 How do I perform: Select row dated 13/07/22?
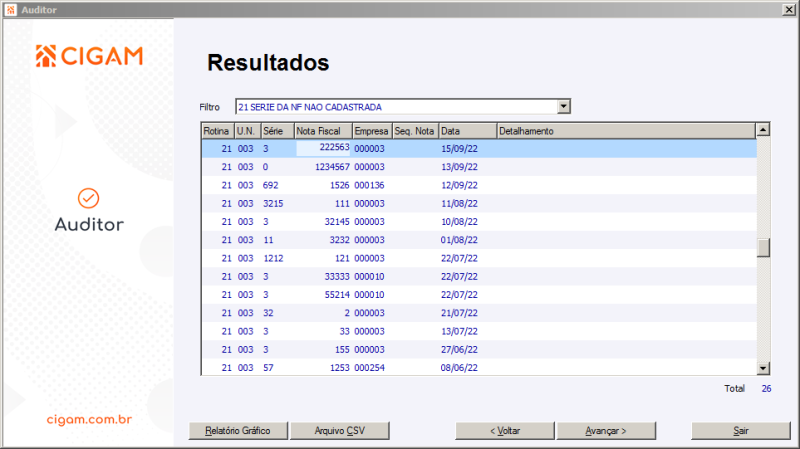(x=479, y=332)
